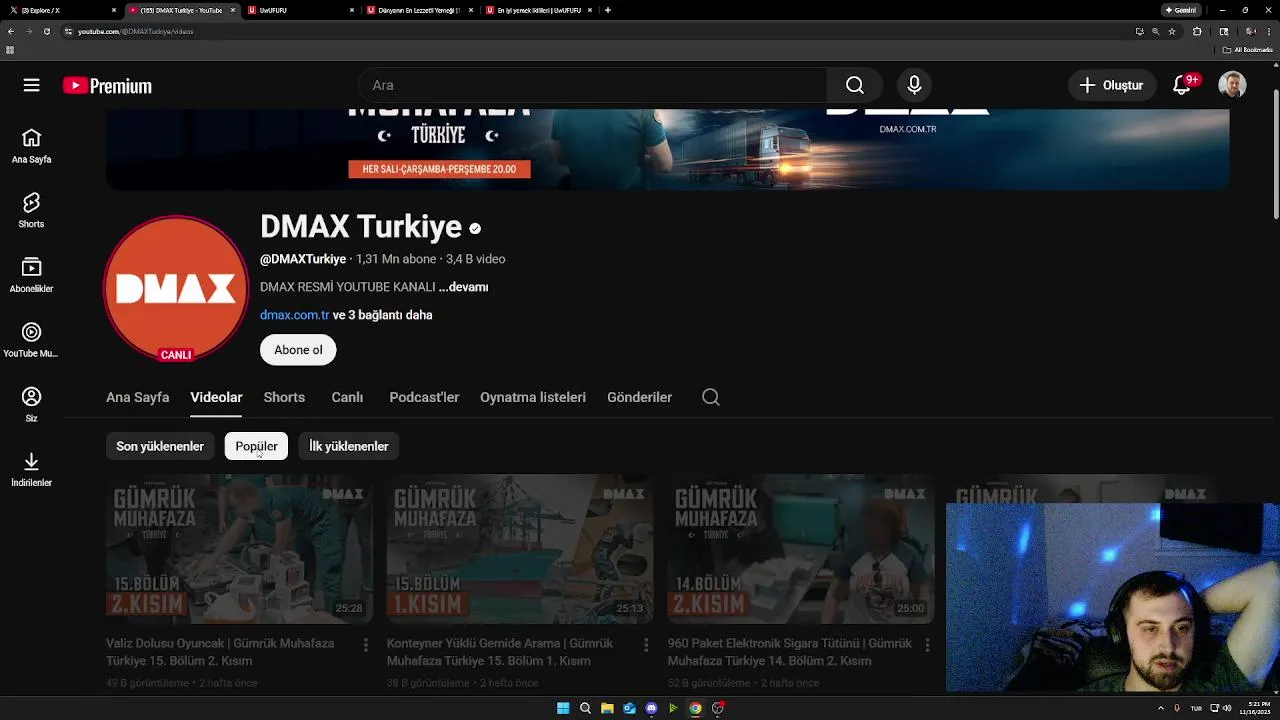
Task: Click the search magnifier button
Action: [855, 86]
